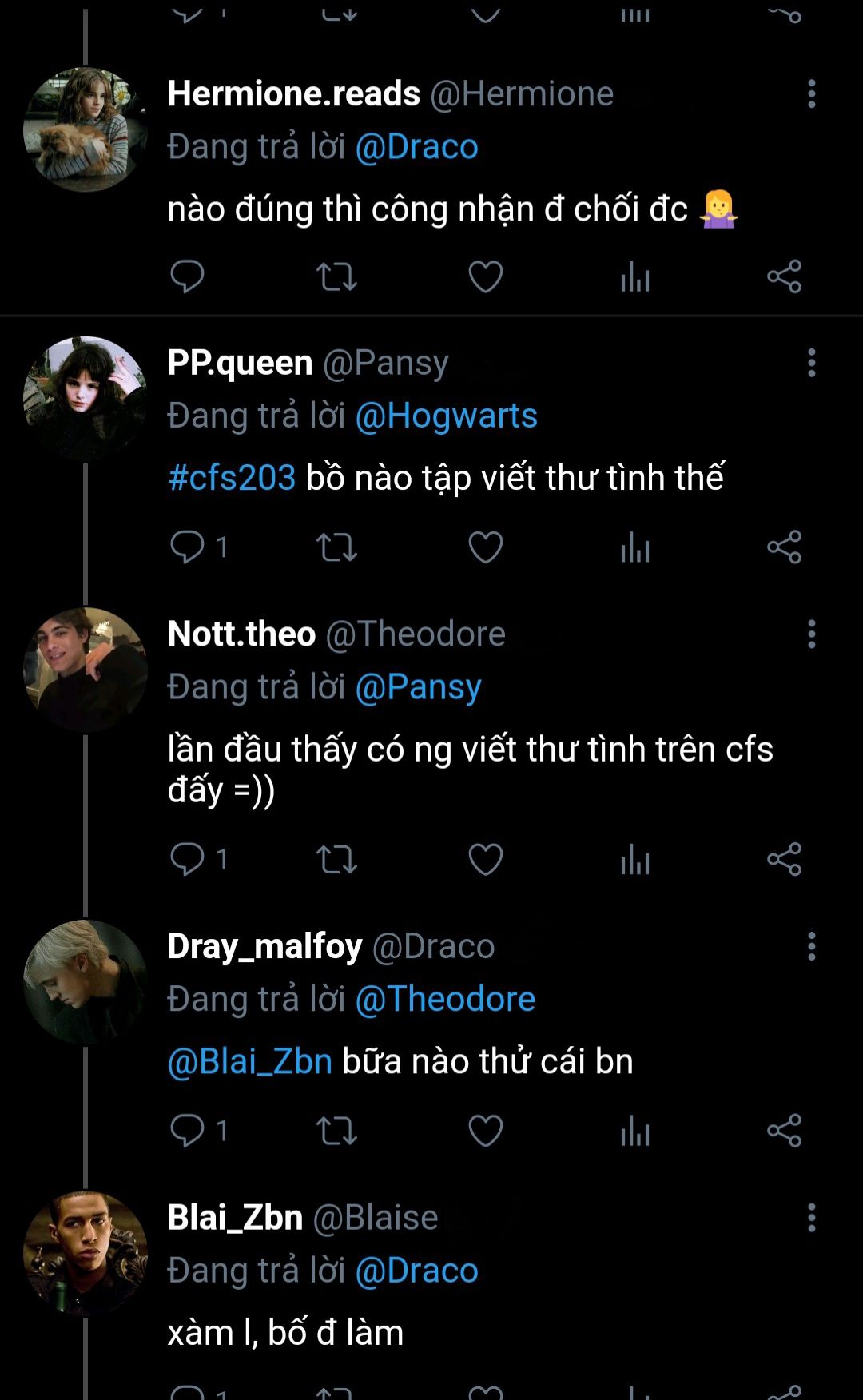Open the @Blai_Zbn mention in Dray_malfoy's tweet

click(x=249, y=1061)
